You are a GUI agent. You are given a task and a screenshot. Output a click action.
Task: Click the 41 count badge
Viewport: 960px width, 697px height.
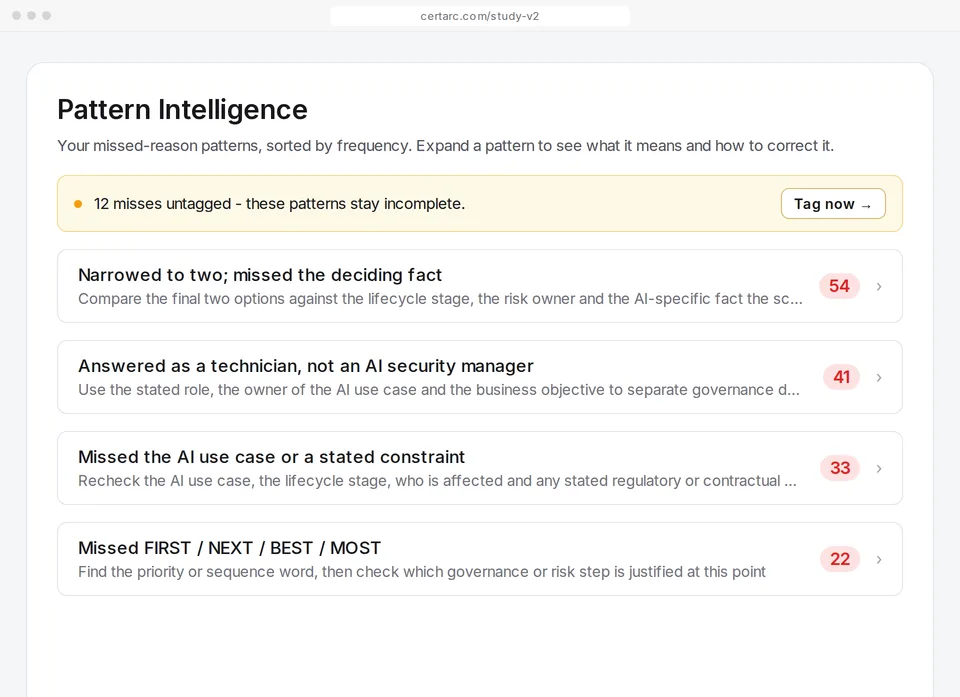841,377
